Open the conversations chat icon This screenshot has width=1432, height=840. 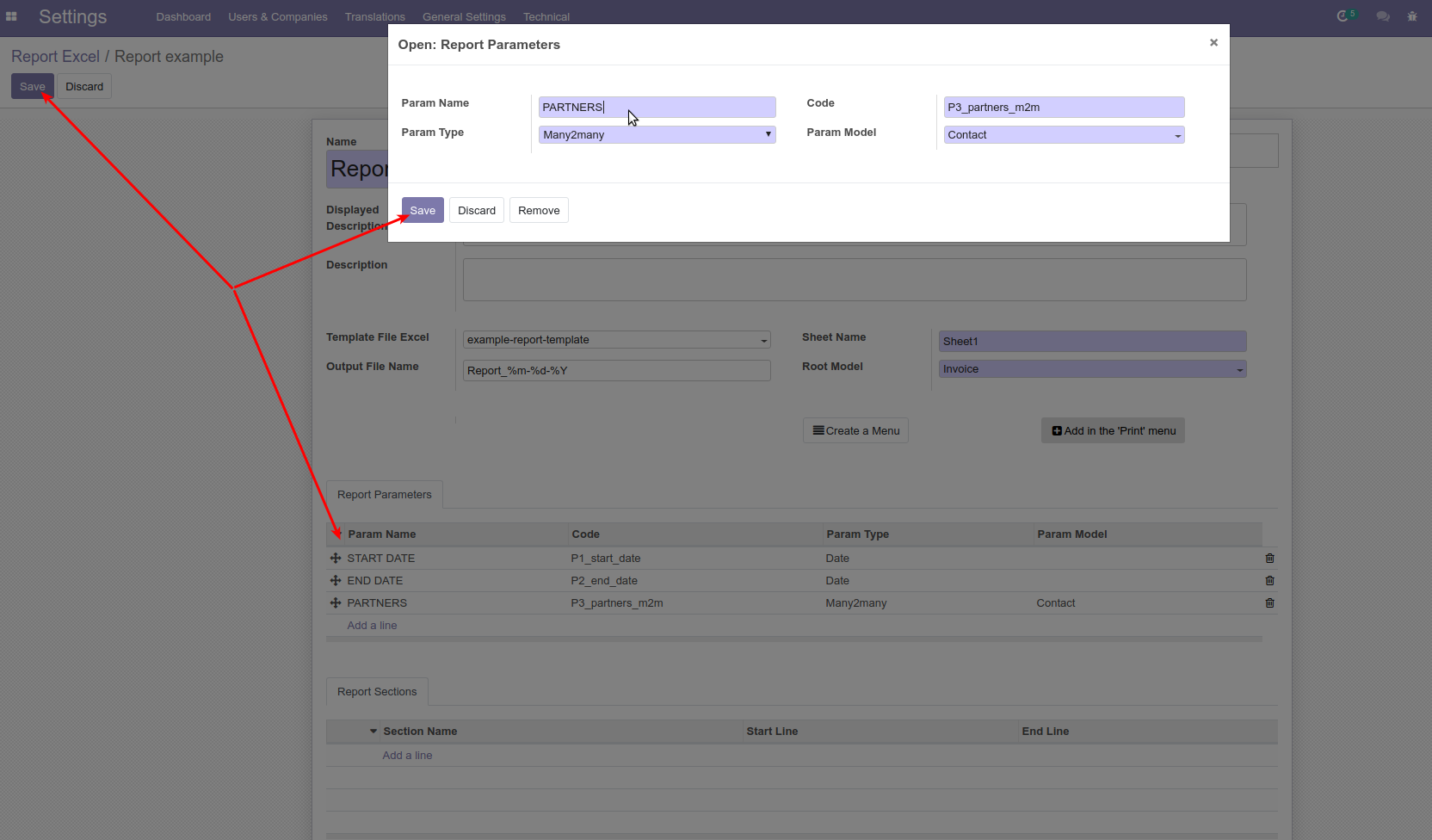coord(1383,16)
